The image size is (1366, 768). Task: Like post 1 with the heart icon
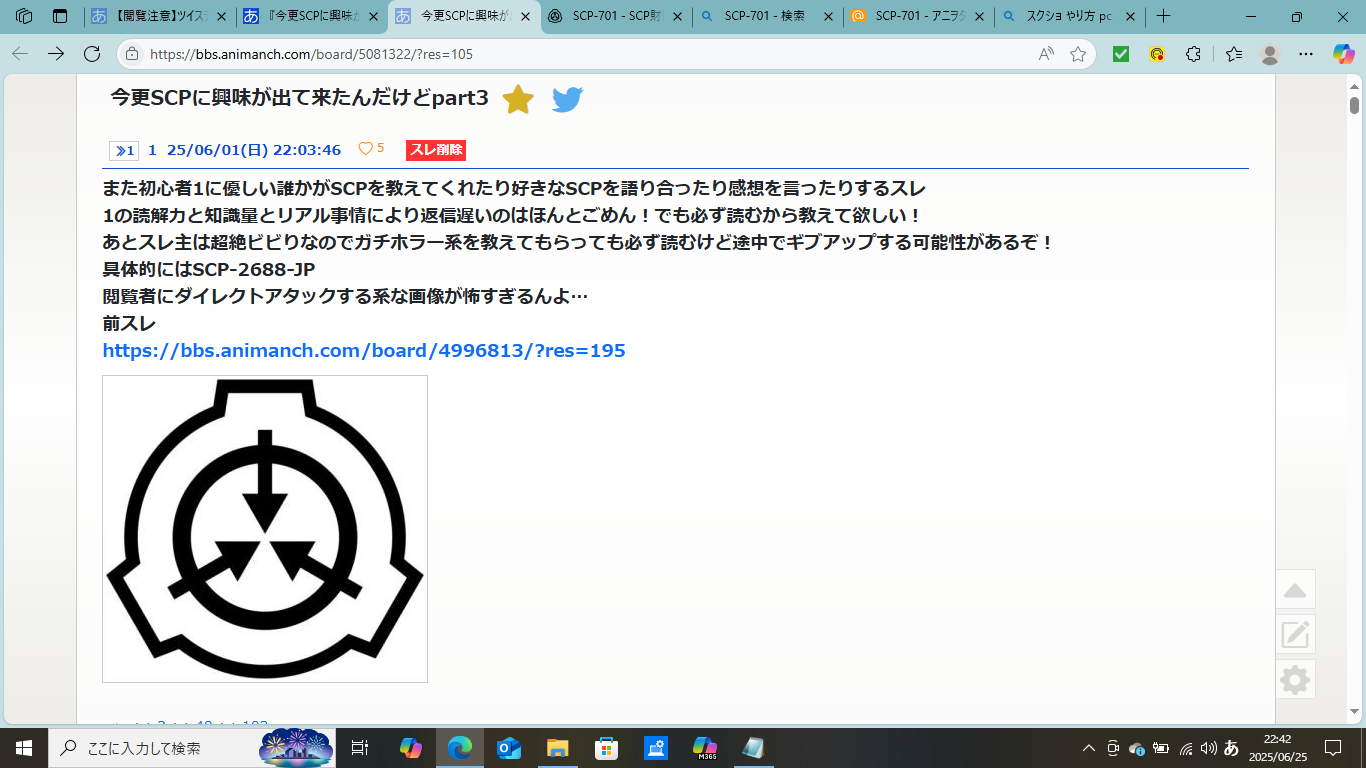click(x=365, y=148)
